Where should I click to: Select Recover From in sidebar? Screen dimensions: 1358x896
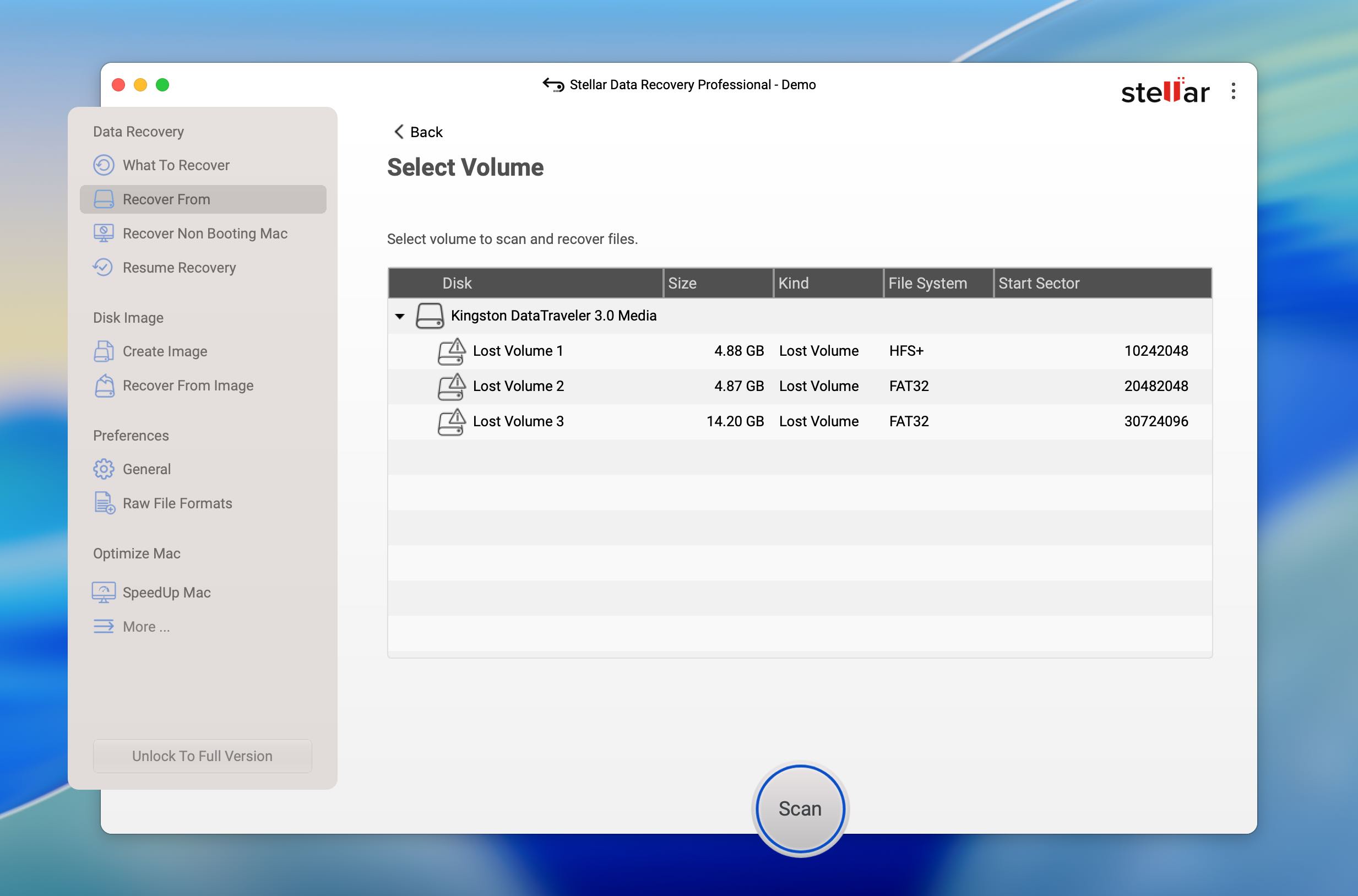click(203, 199)
